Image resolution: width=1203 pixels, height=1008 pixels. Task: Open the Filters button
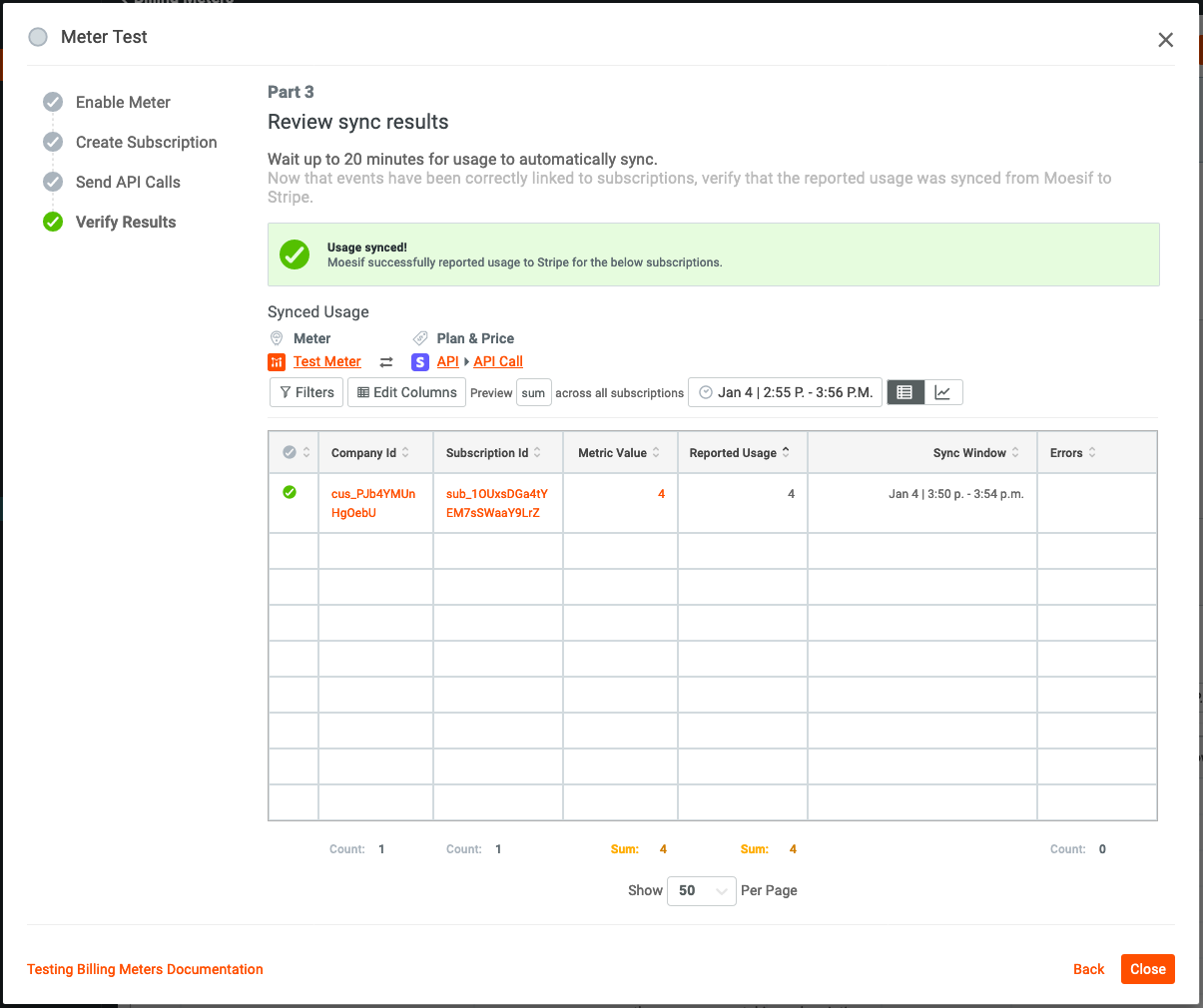click(x=306, y=392)
